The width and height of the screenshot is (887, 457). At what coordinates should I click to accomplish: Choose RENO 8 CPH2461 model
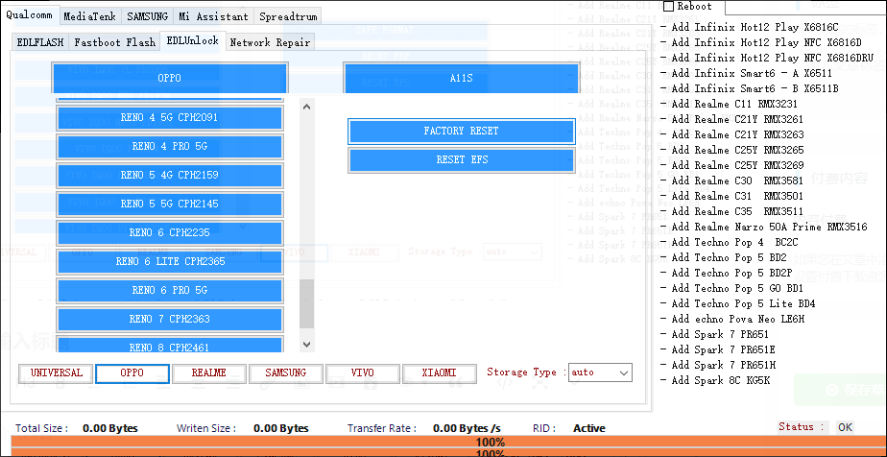pyautogui.click(x=169, y=344)
